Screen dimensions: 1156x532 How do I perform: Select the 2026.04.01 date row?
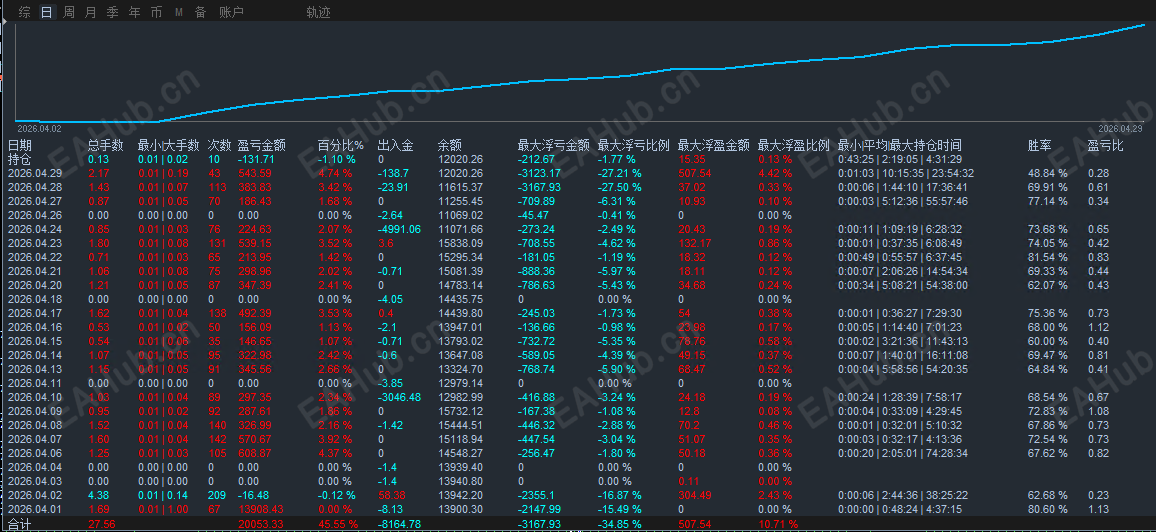coord(35,509)
